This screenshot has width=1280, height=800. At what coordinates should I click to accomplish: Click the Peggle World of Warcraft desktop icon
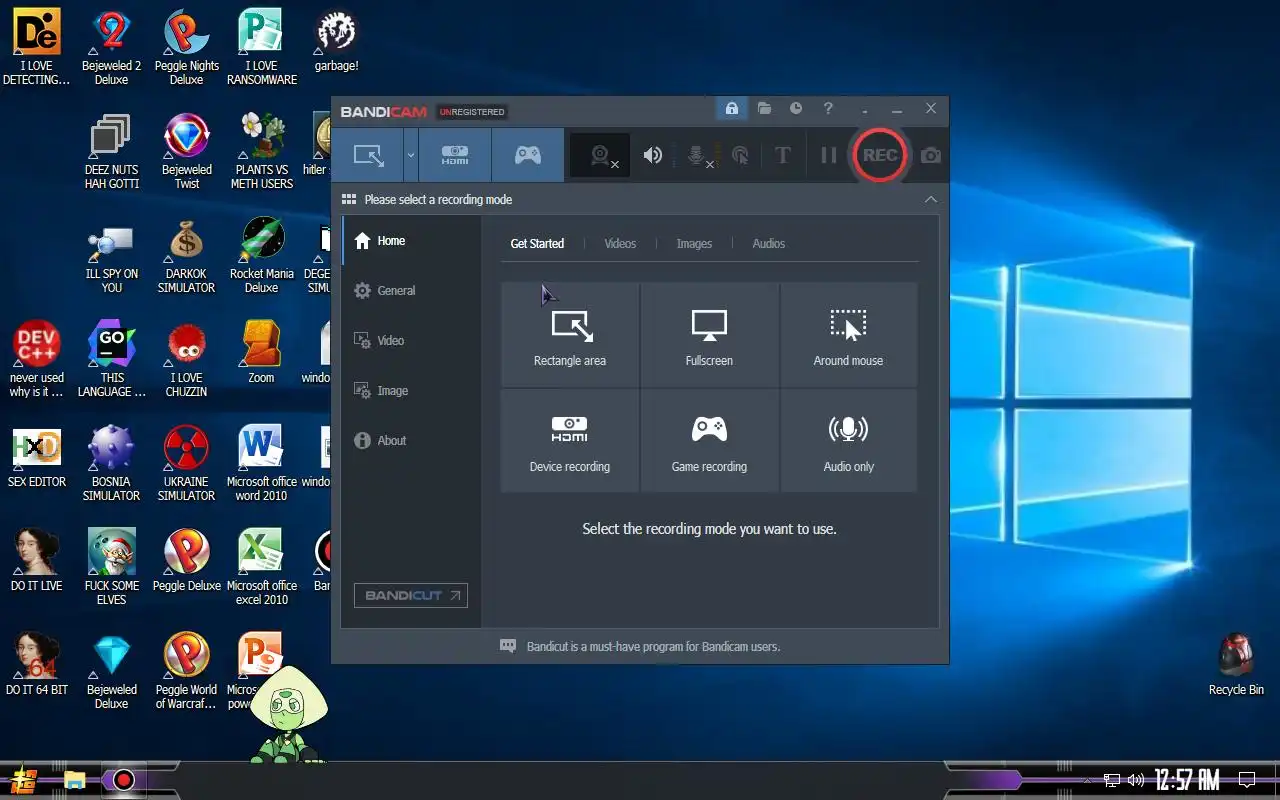pyautogui.click(x=186, y=672)
